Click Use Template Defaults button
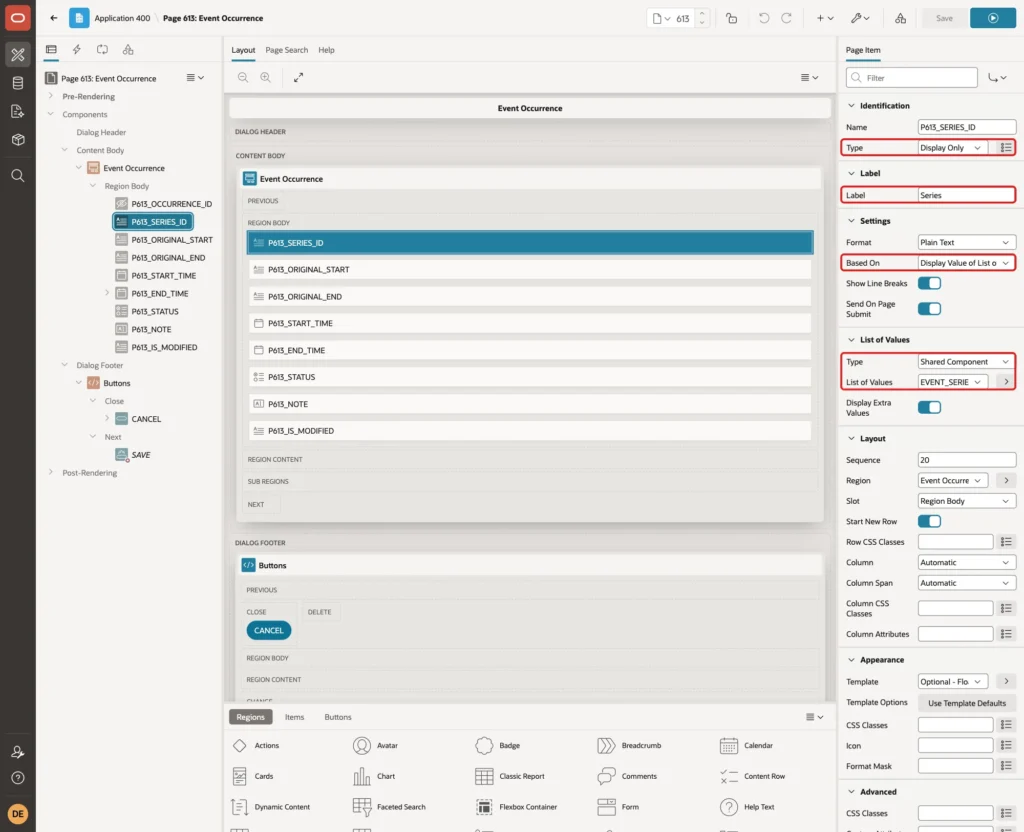 pos(967,703)
